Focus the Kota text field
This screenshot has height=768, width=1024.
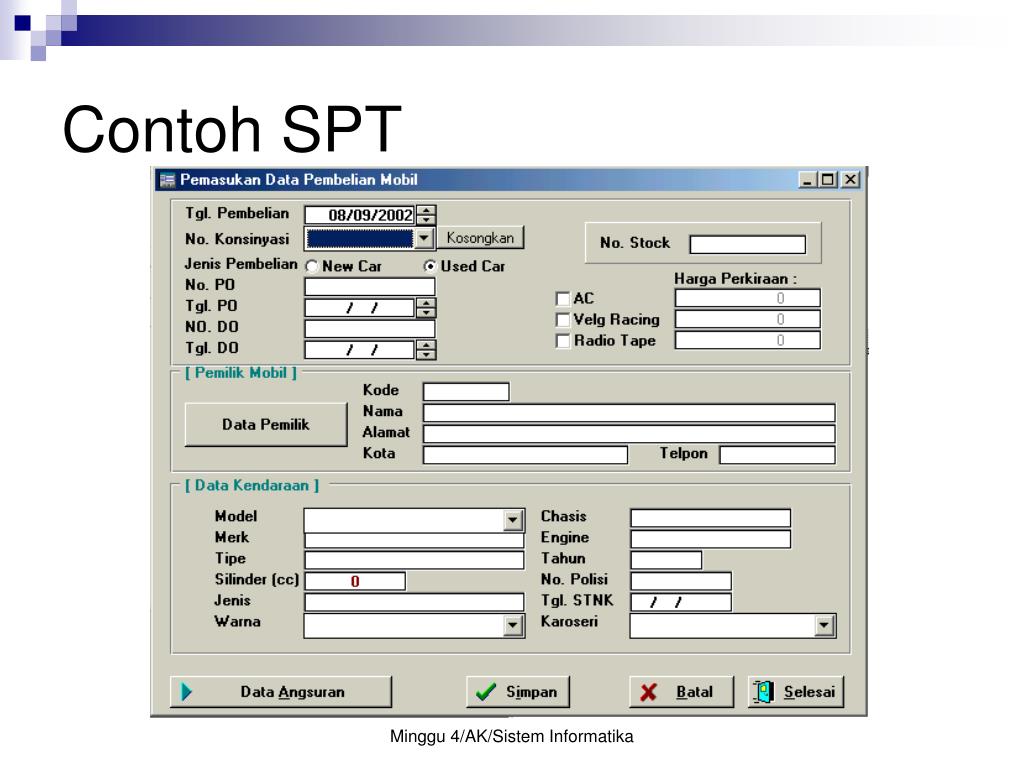click(x=526, y=455)
